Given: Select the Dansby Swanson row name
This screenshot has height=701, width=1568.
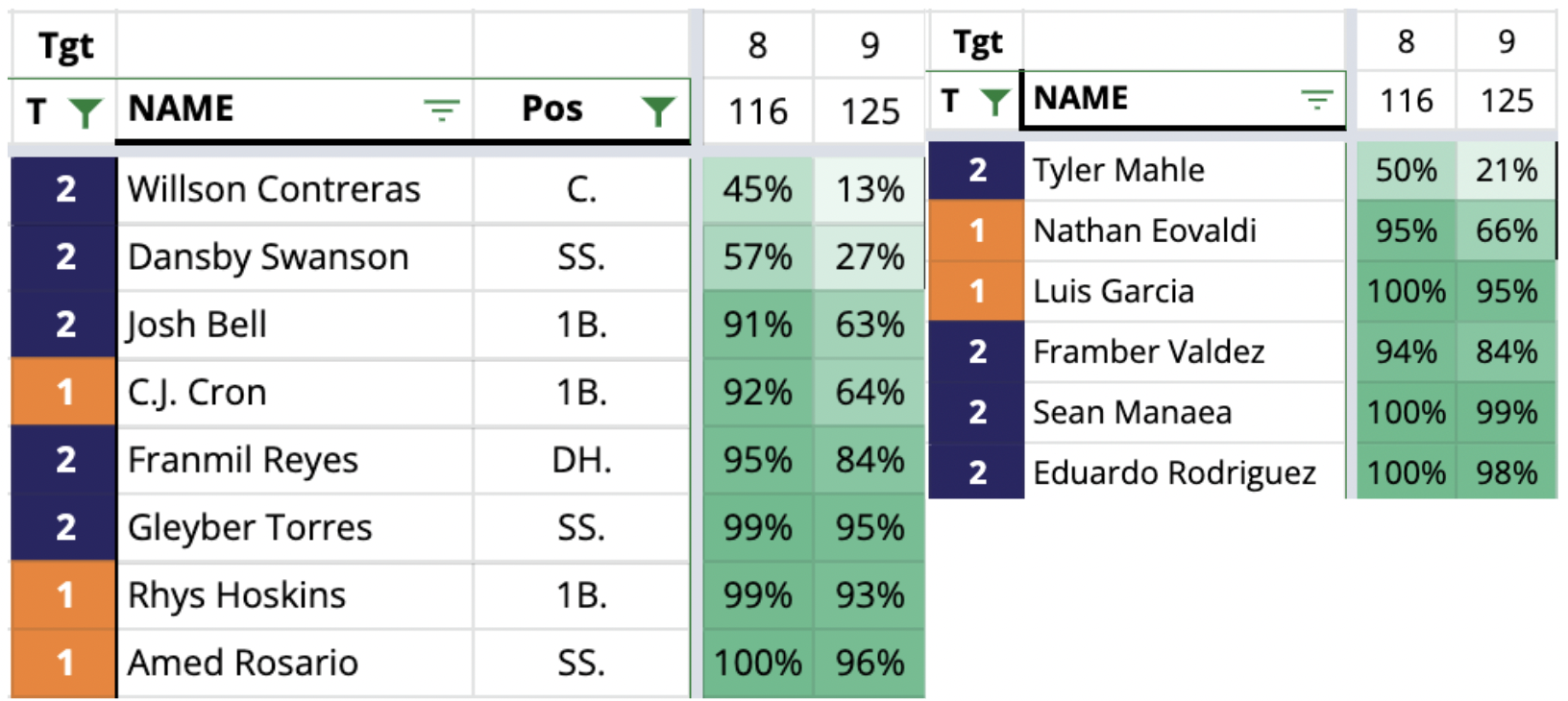Looking at the screenshot, I should coord(295,256).
